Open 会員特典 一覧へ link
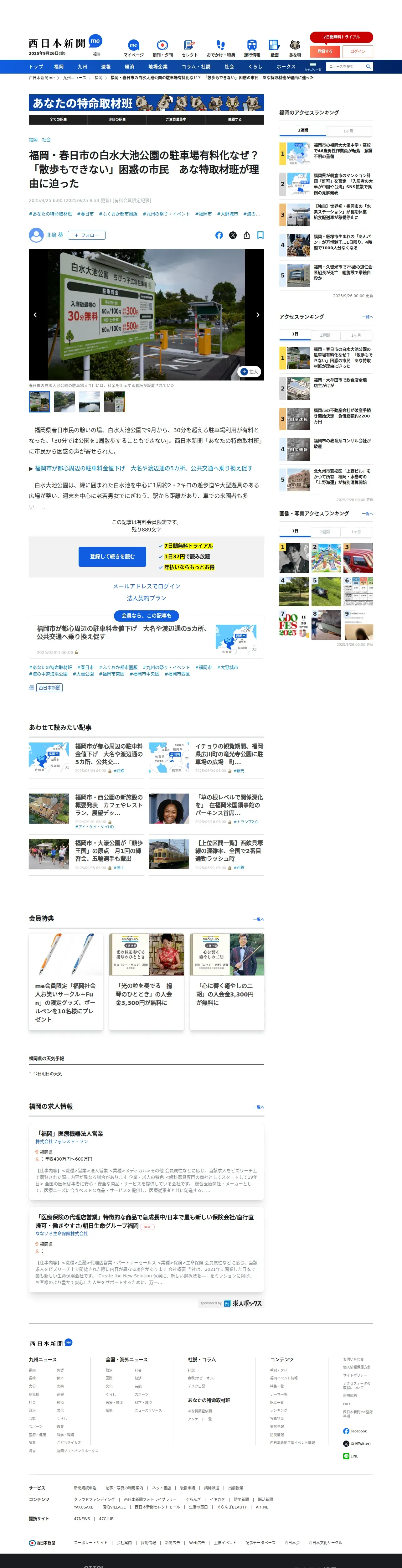Image resolution: width=402 pixels, height=1568 pixels. [x=259, y=919]
